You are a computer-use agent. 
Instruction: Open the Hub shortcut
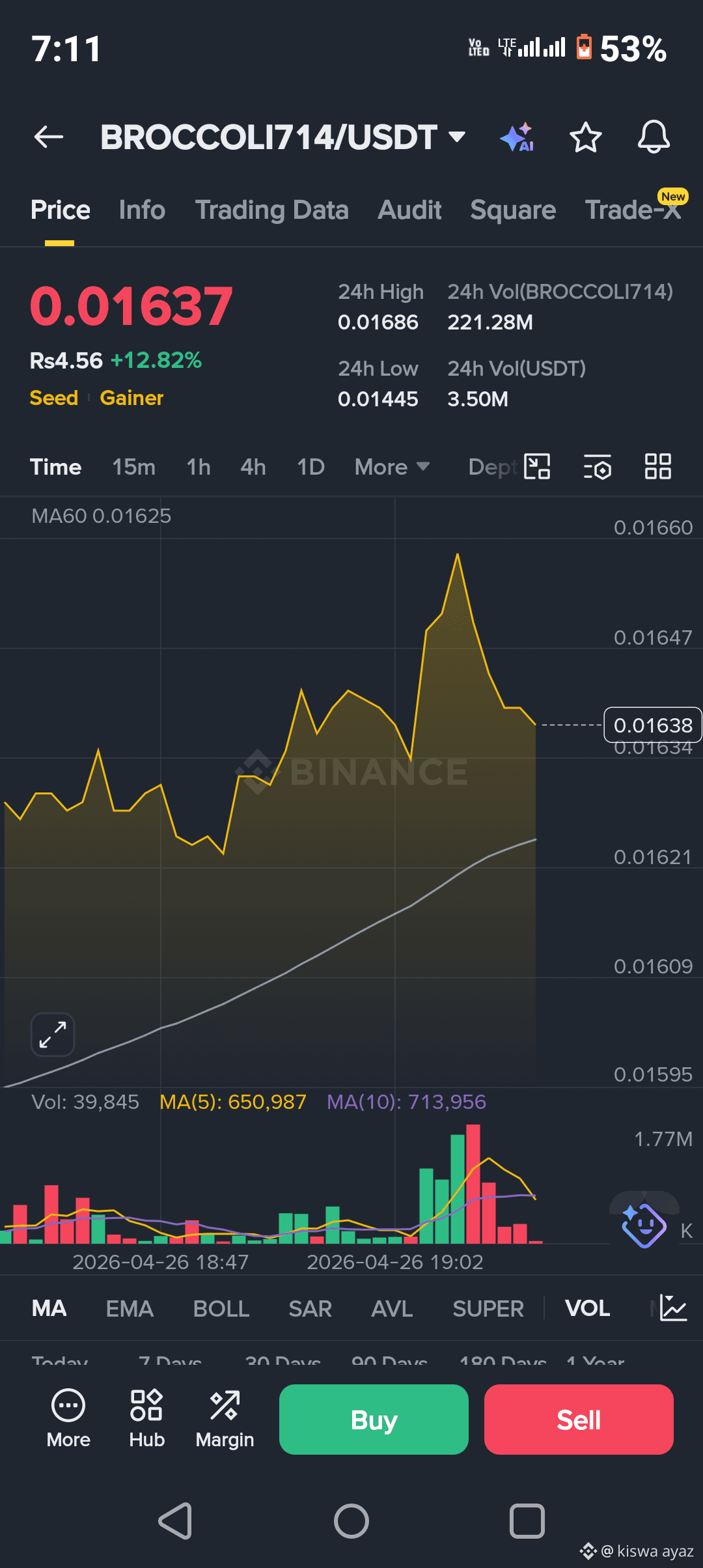click(x=146, y=1420)
